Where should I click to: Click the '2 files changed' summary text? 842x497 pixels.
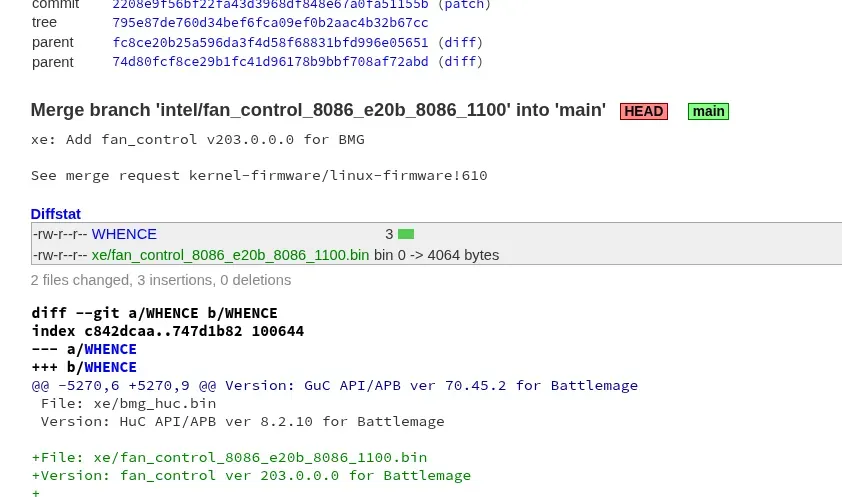[x=161, y=280]
